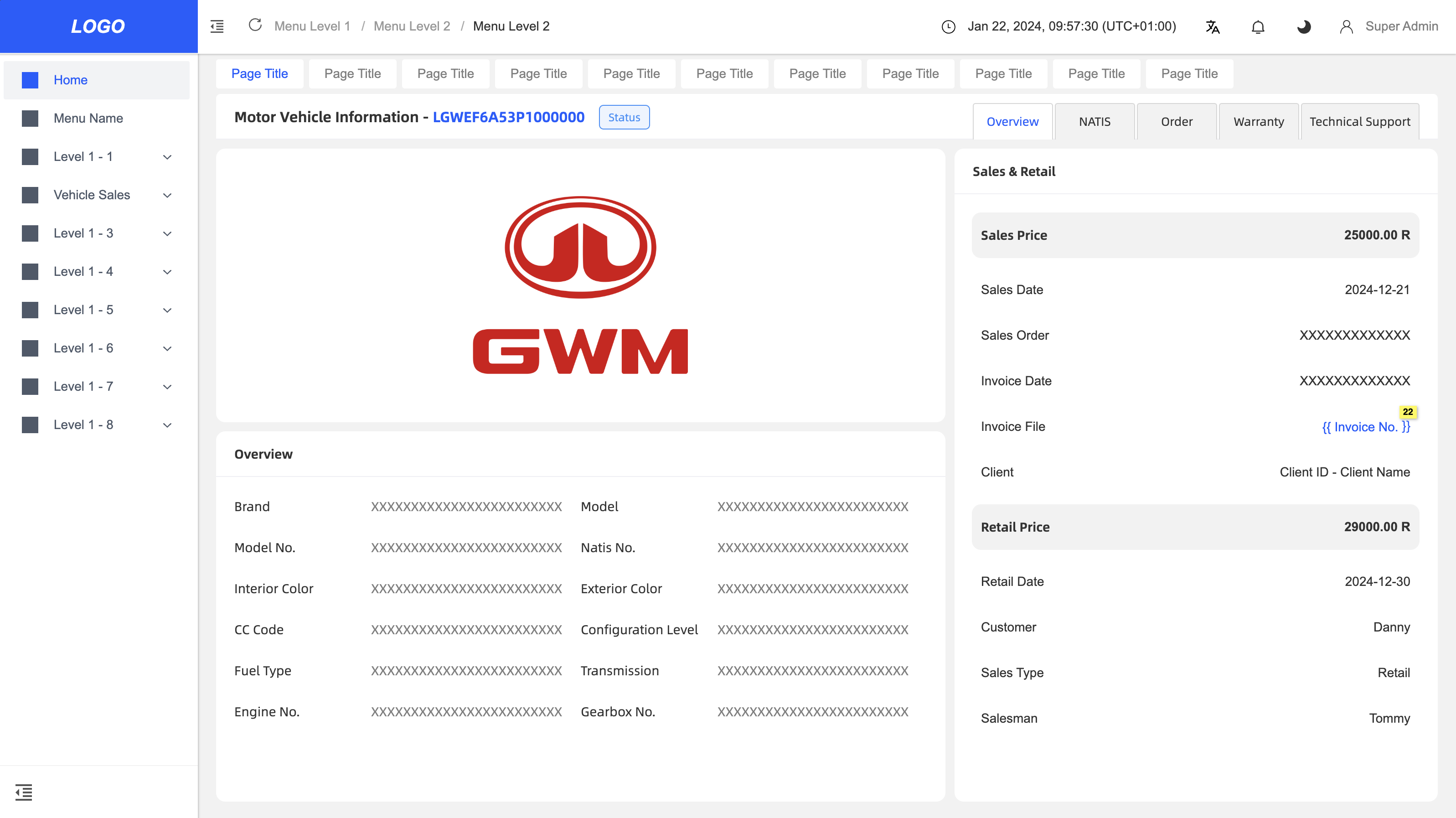Click the Level 1 - 4 square icon
The image size is (1456, 818).
point(30,271)
